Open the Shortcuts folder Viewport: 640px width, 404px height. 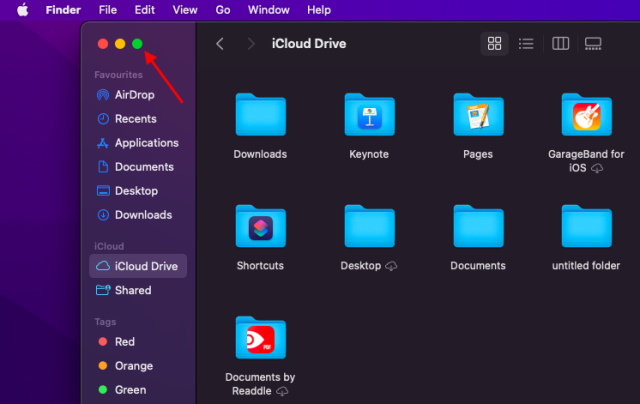click(x=260, y=229)
